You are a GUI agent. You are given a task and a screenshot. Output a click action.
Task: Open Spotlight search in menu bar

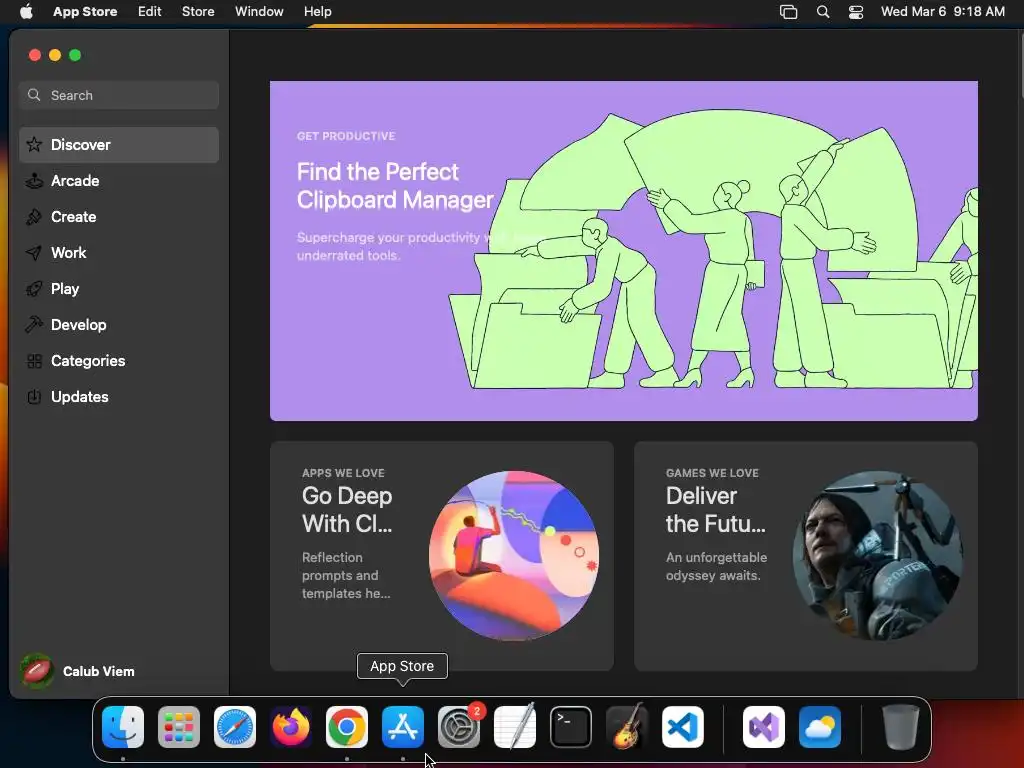(x=823, y=12)
